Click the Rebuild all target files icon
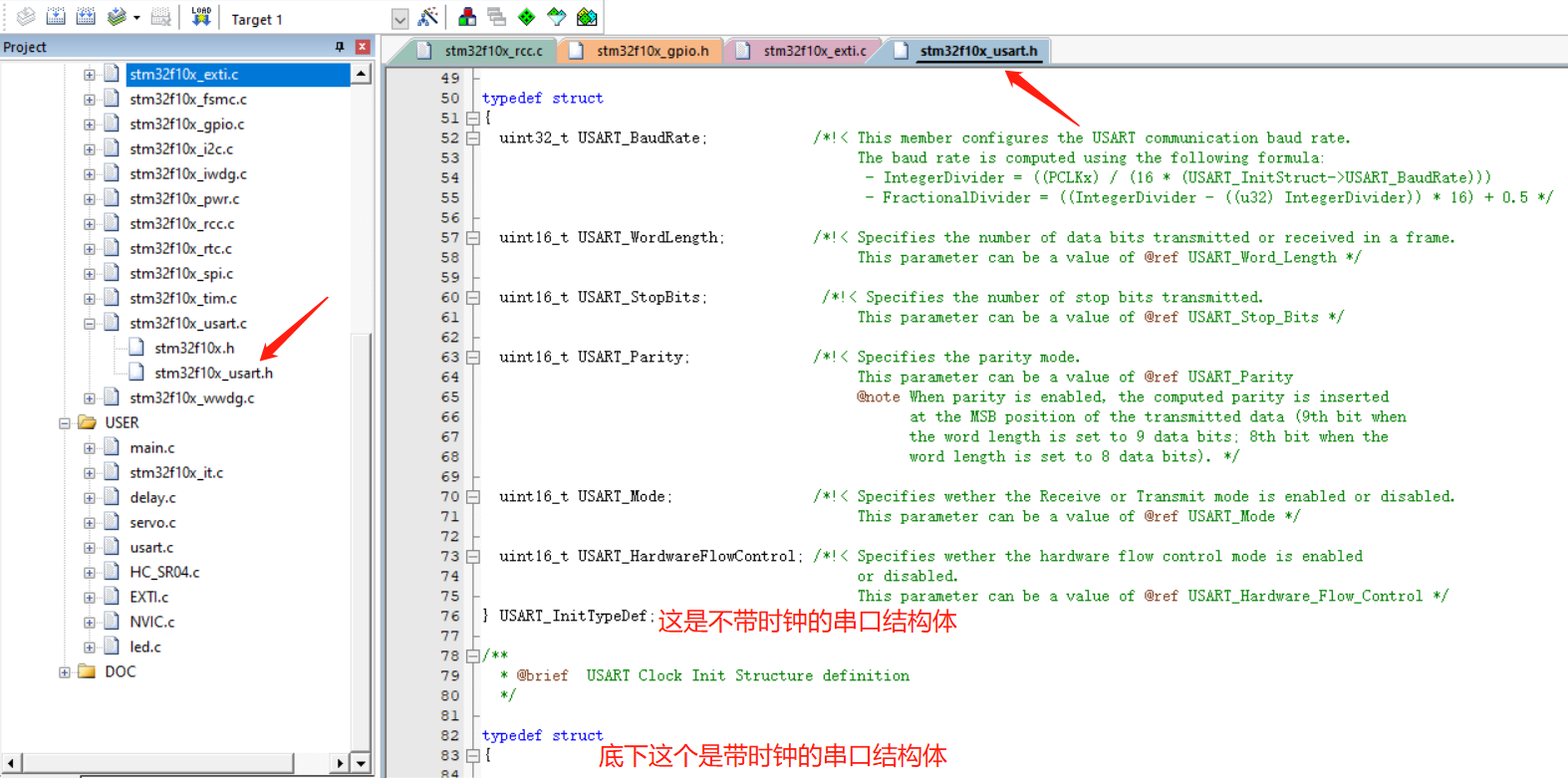 (86, 17)
